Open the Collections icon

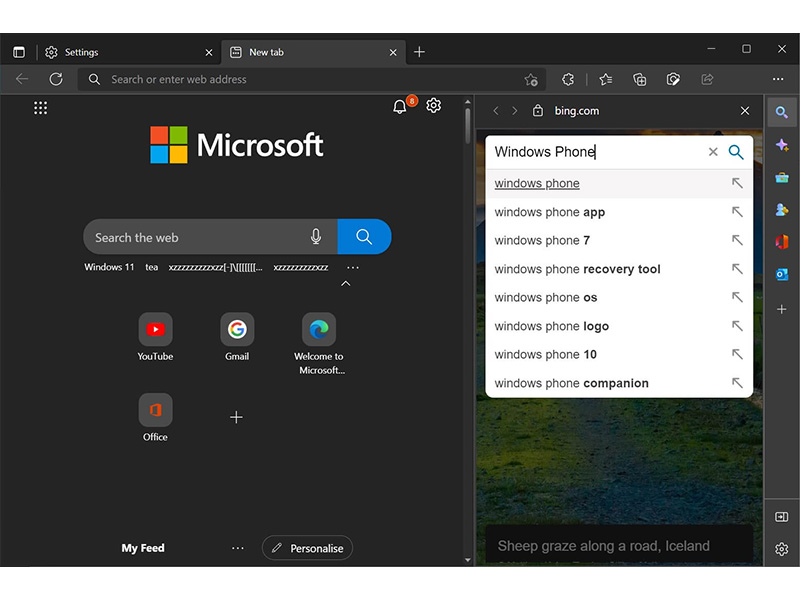click(x=639, y=79)
